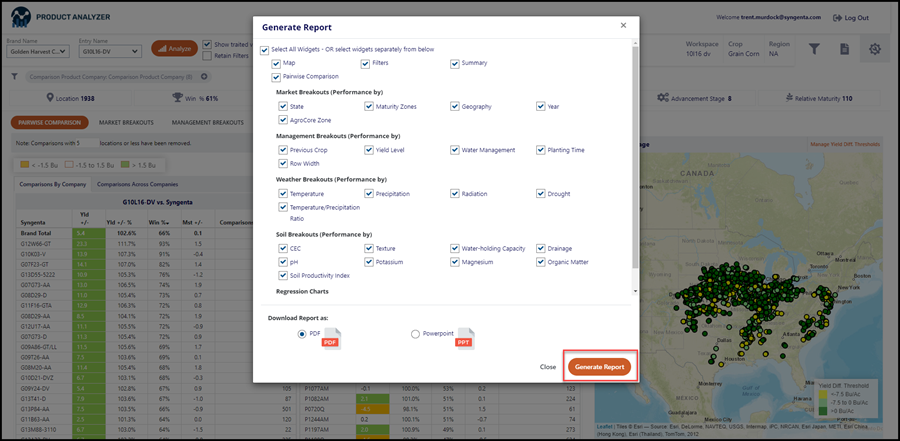
Task: Click the small filter funnel beside Comparison Product Company
Action: click(x=14, y=76)
